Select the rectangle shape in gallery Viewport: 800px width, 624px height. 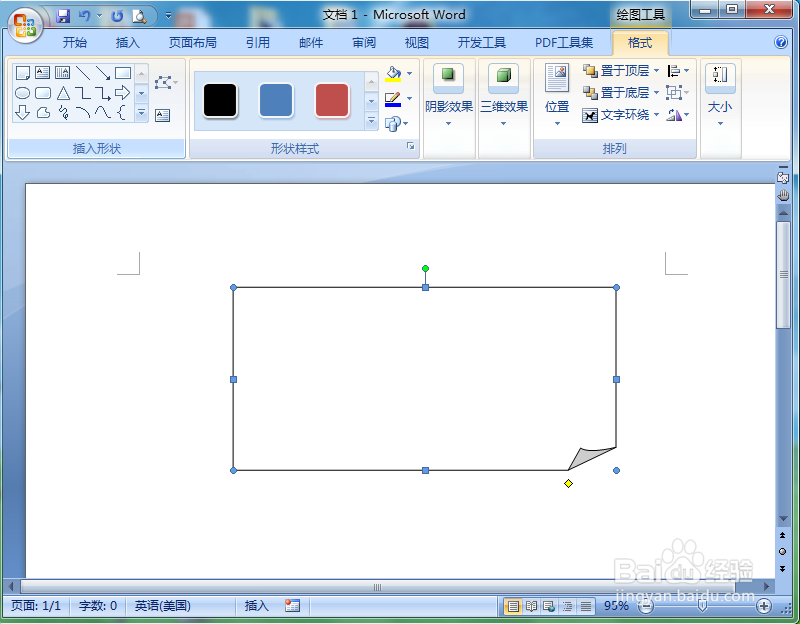point(122,73)
